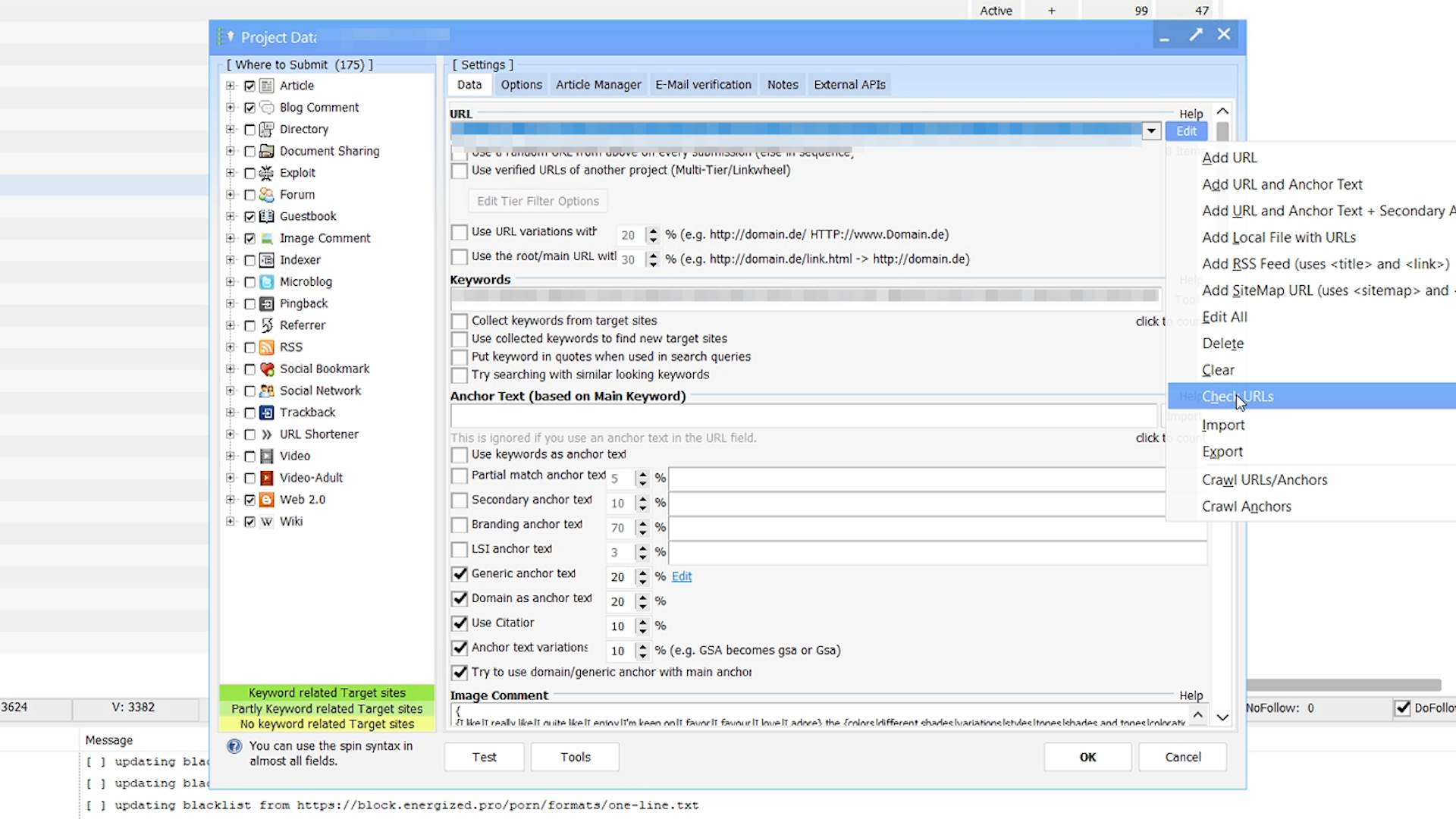Expand the Article tree node
Screen dimensions: 1456x819
[x=231, y=86]
